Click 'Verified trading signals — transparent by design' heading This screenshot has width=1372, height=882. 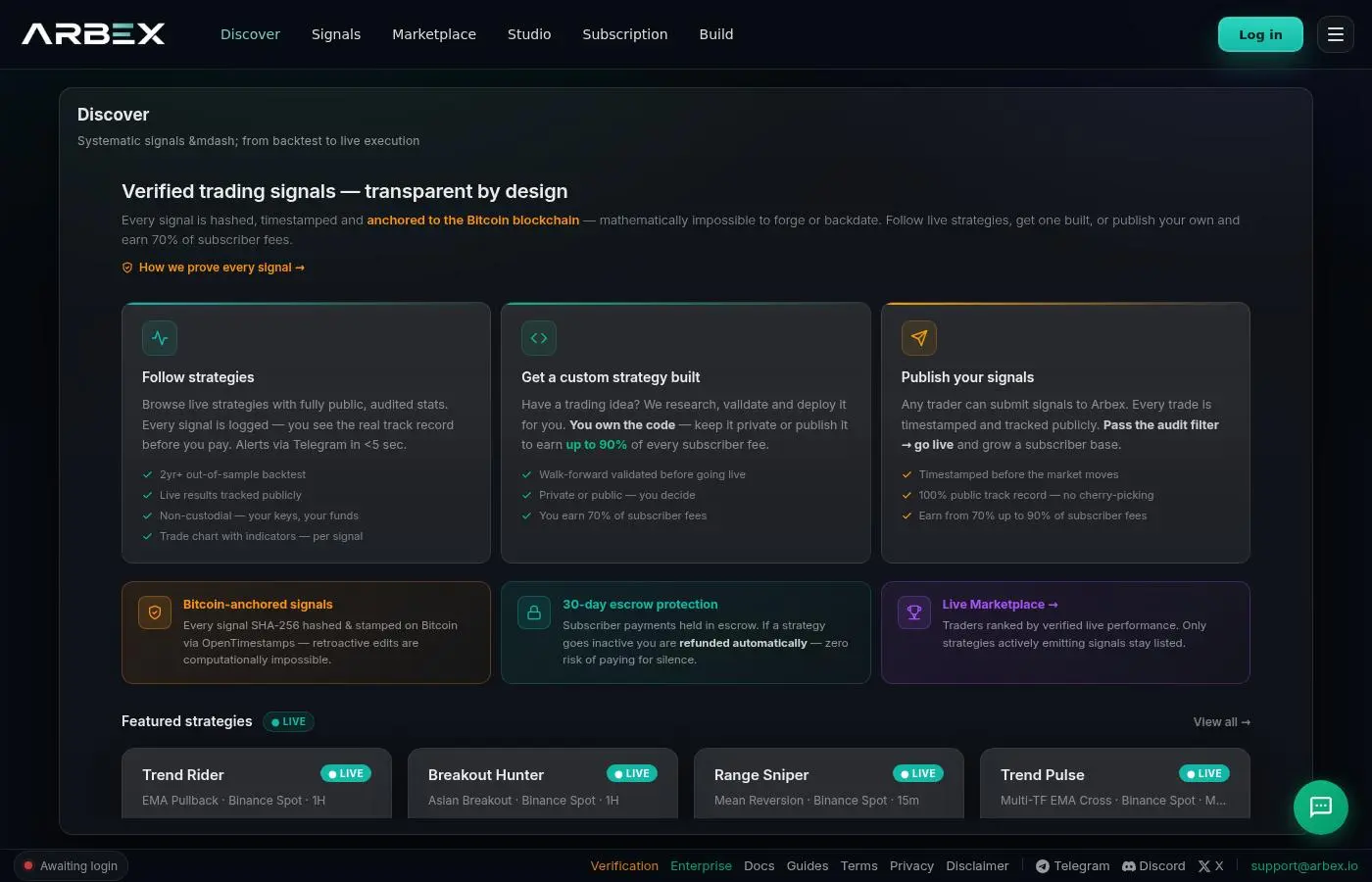point(345,191)
